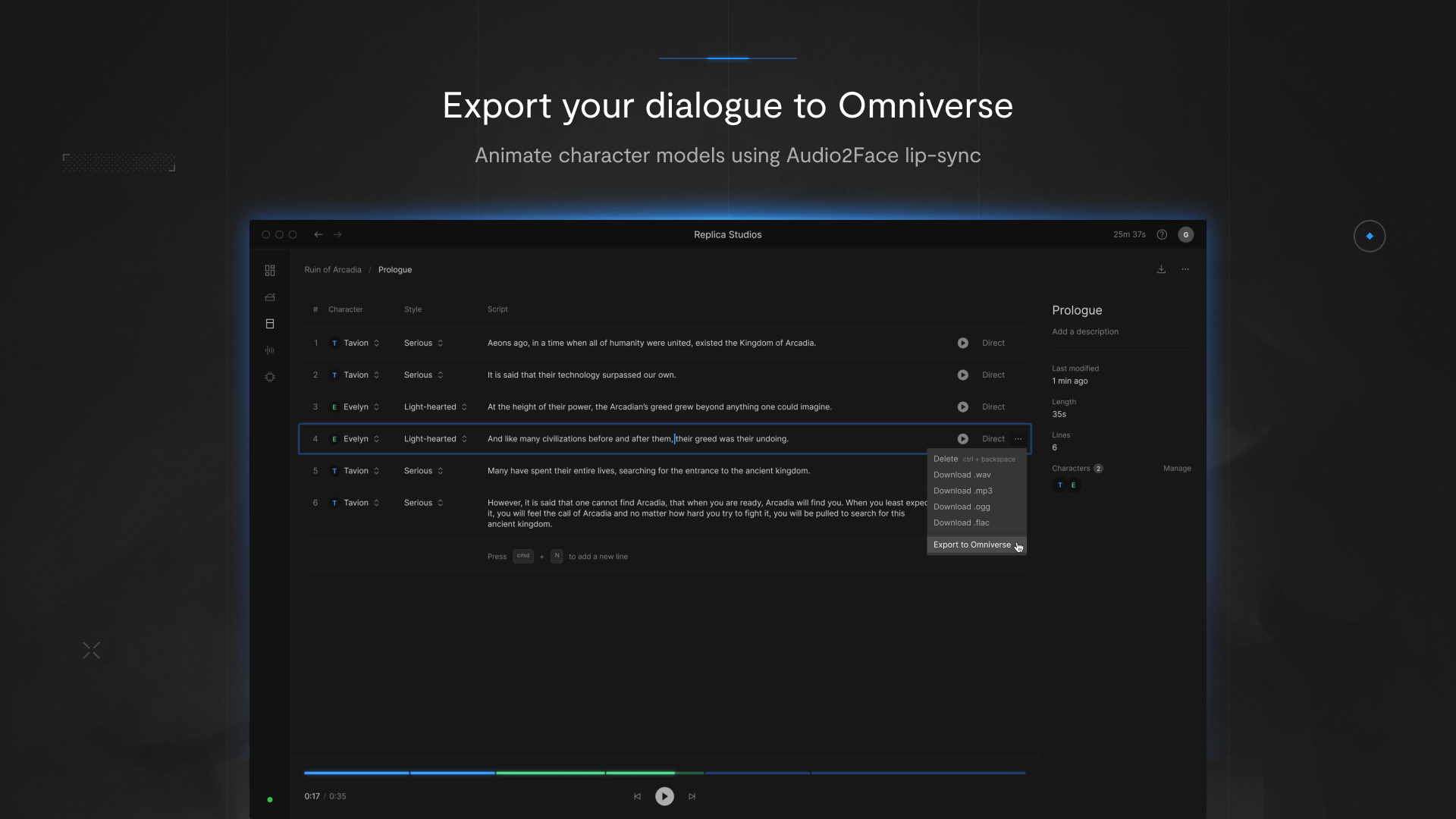Screen dimensions: 1456x819
Task: Skip to next line in player
Action: (x=692, y=796)
